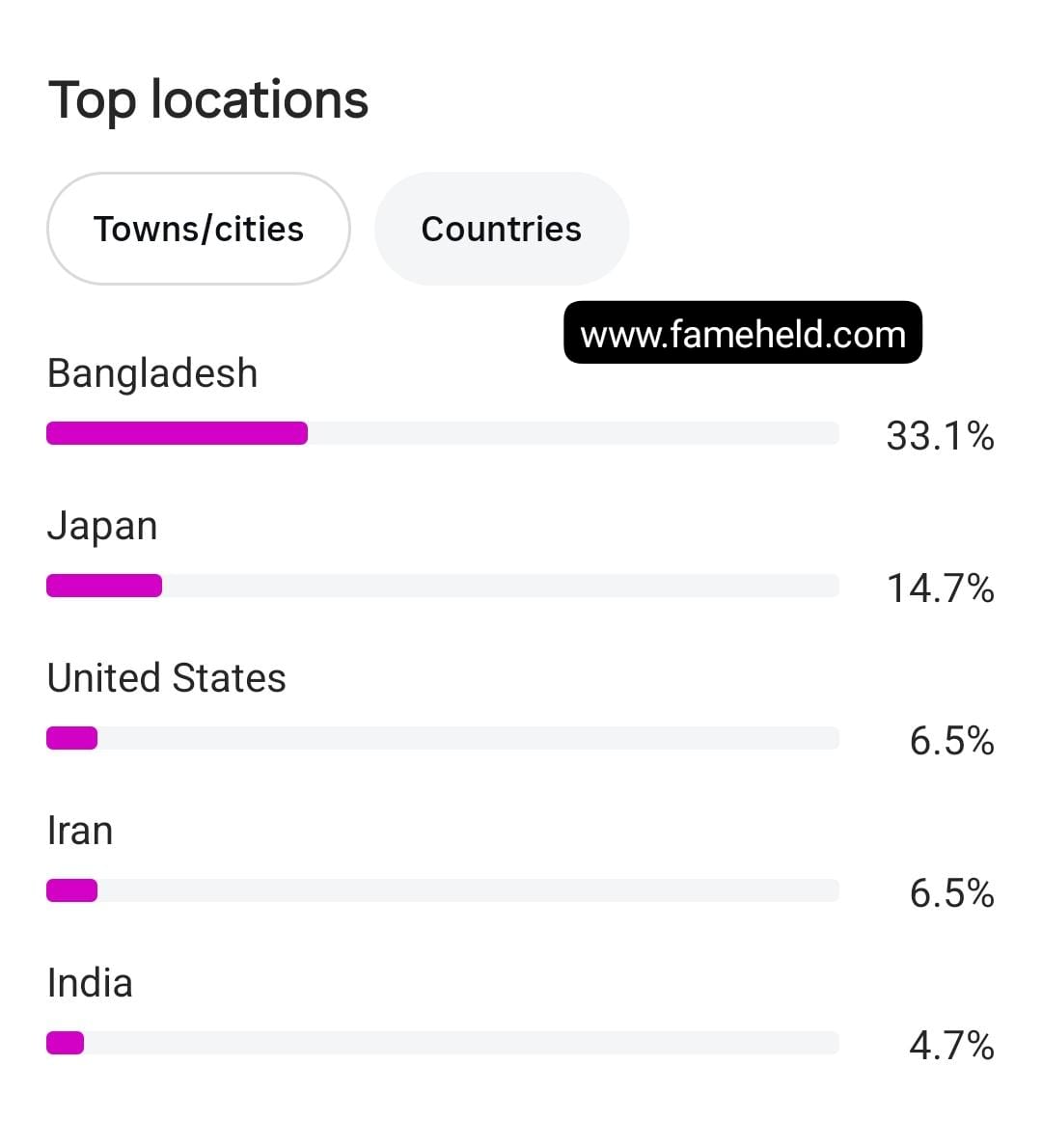Click the Top locations heading
This screenshot has height=1148, width=1042.
tap(208, 100)
